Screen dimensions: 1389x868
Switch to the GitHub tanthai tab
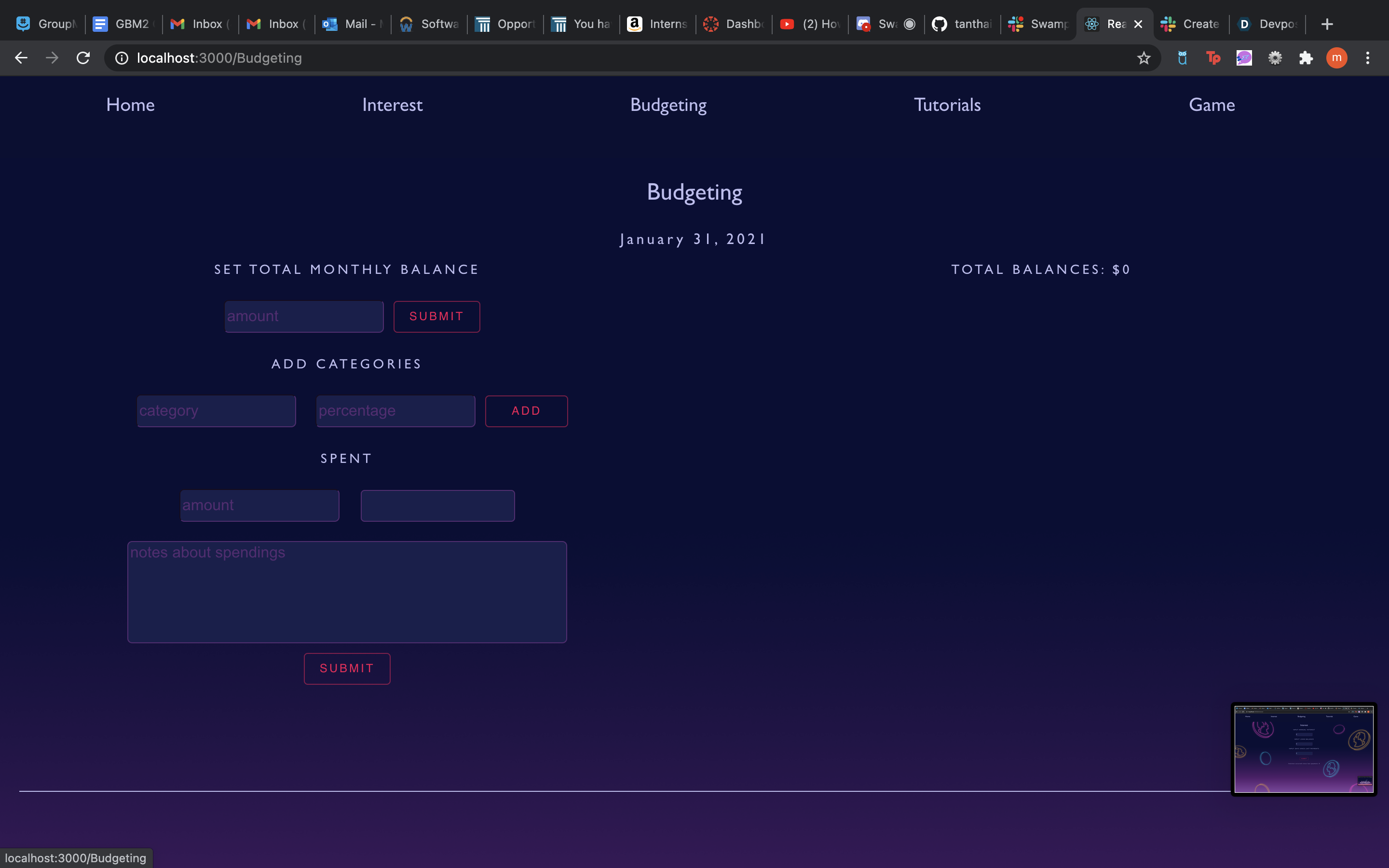[962, 24]
